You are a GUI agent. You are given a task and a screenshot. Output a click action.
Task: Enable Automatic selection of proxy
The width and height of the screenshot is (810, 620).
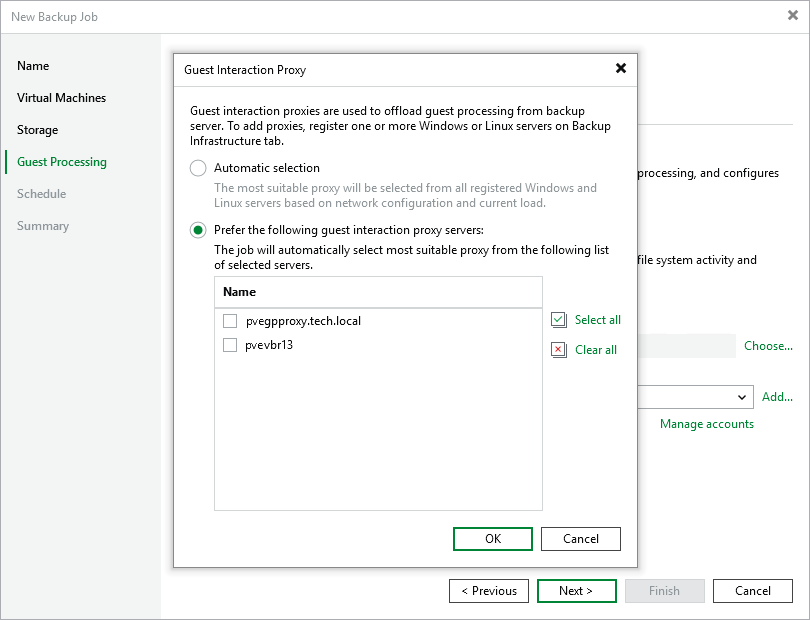pyautogui.click(x=197, y=168)
